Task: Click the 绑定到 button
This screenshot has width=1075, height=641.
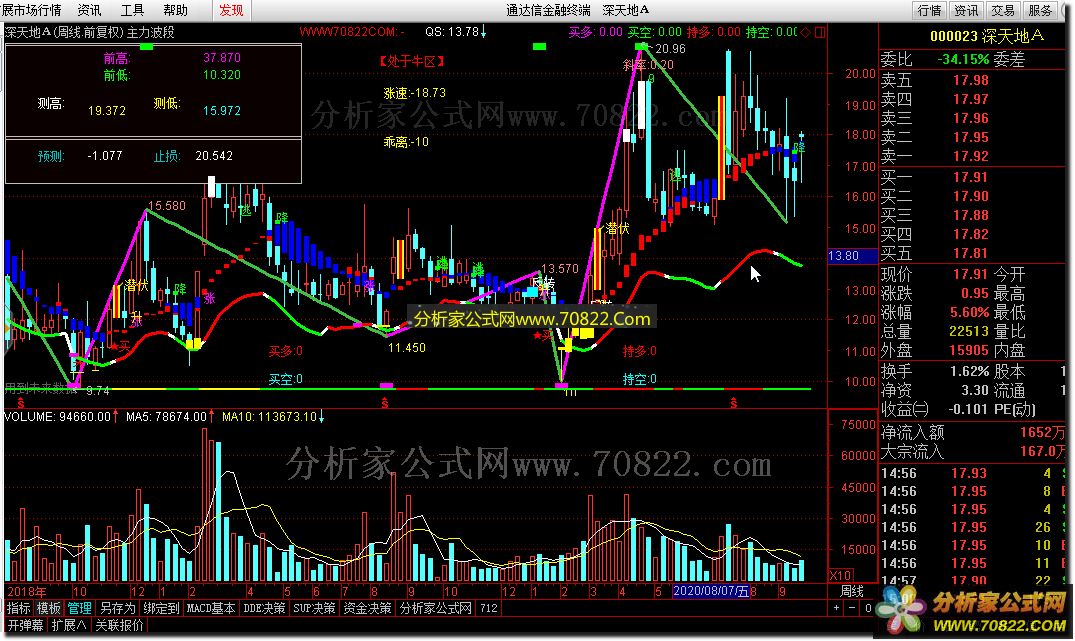Action: [x=161, y=608]
